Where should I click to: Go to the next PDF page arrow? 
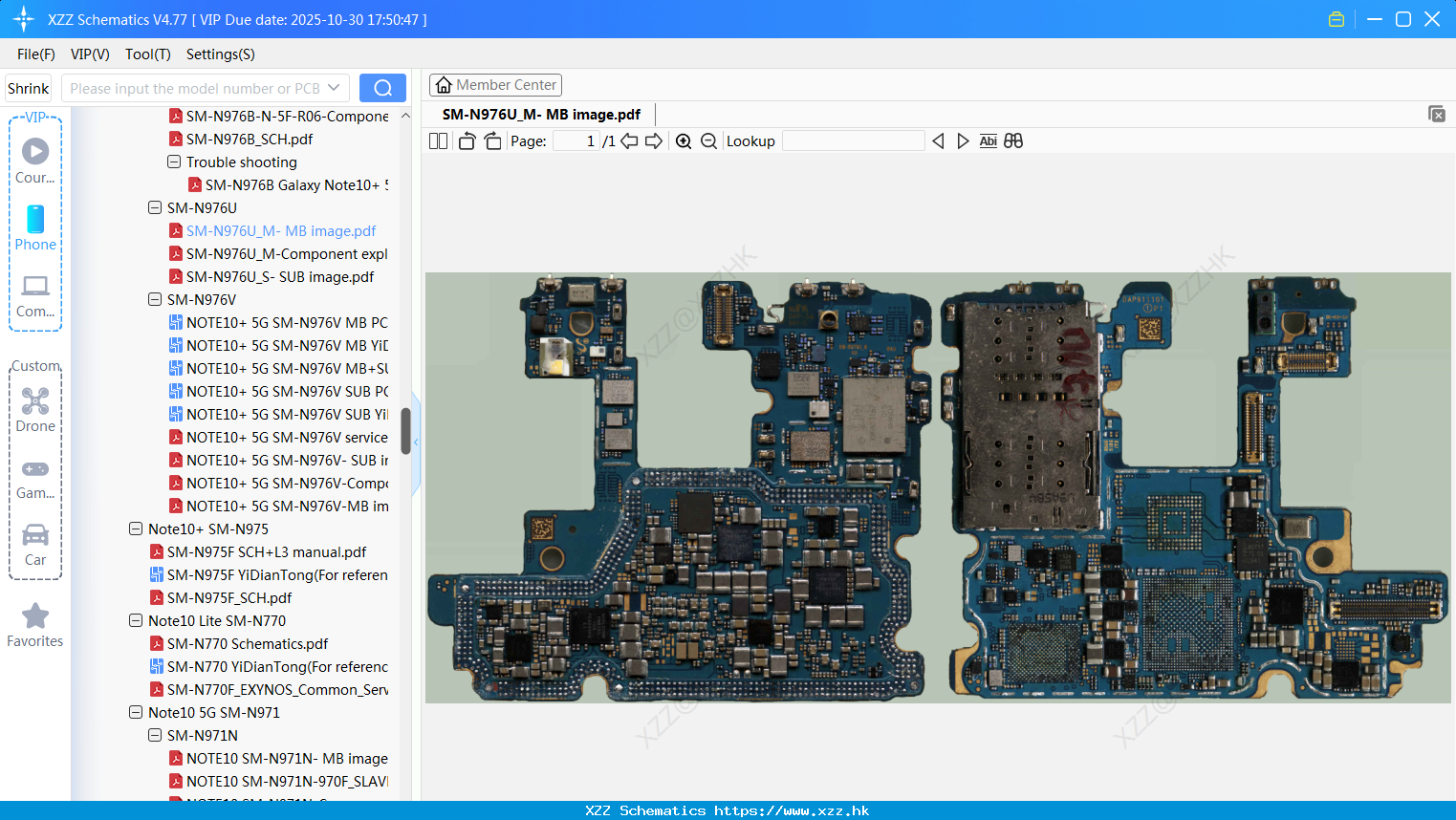click(x=654, y=141)
